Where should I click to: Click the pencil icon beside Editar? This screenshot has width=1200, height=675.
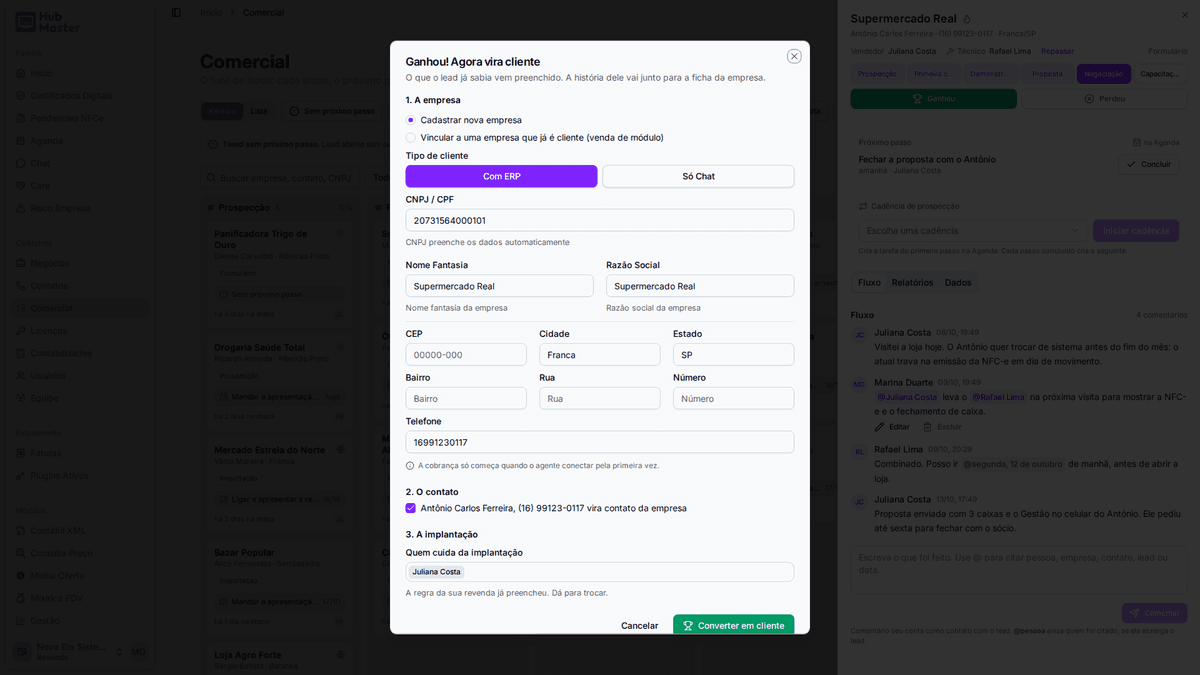[x=880, y=427]
